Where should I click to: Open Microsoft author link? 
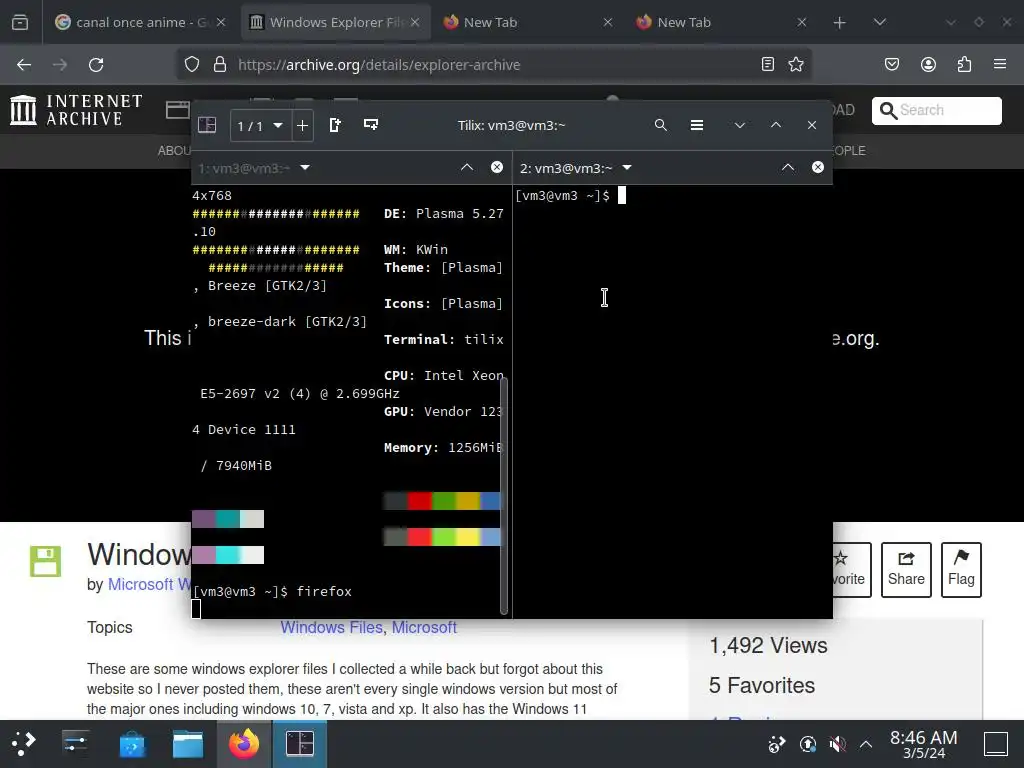(150, 584)
